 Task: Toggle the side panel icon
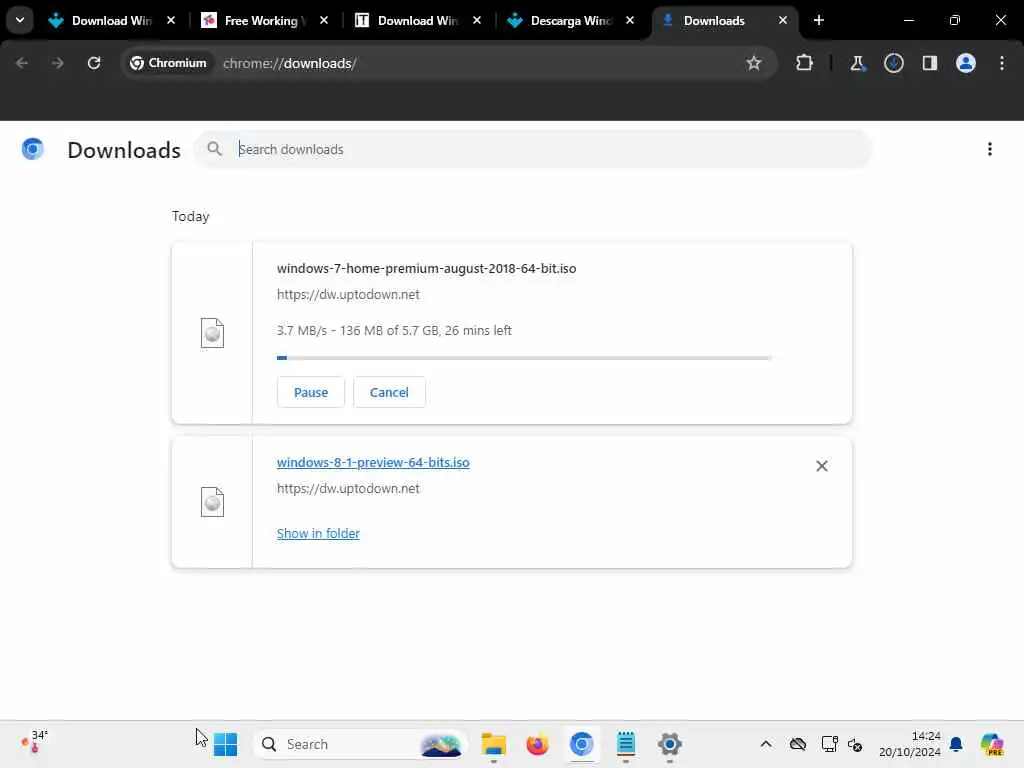click(x=930, y=63)
